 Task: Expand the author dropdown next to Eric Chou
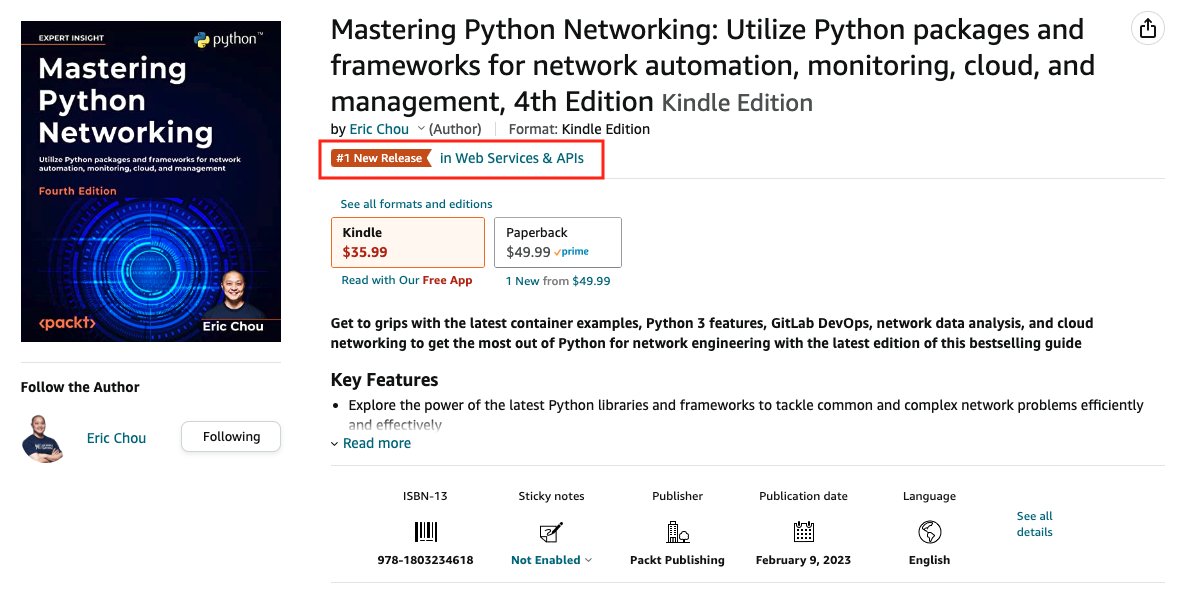(x=421, y=129)
